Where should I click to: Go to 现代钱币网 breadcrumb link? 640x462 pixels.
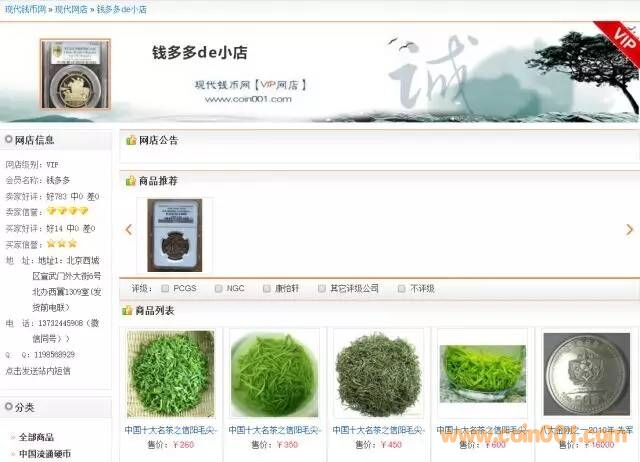point(24,9)
